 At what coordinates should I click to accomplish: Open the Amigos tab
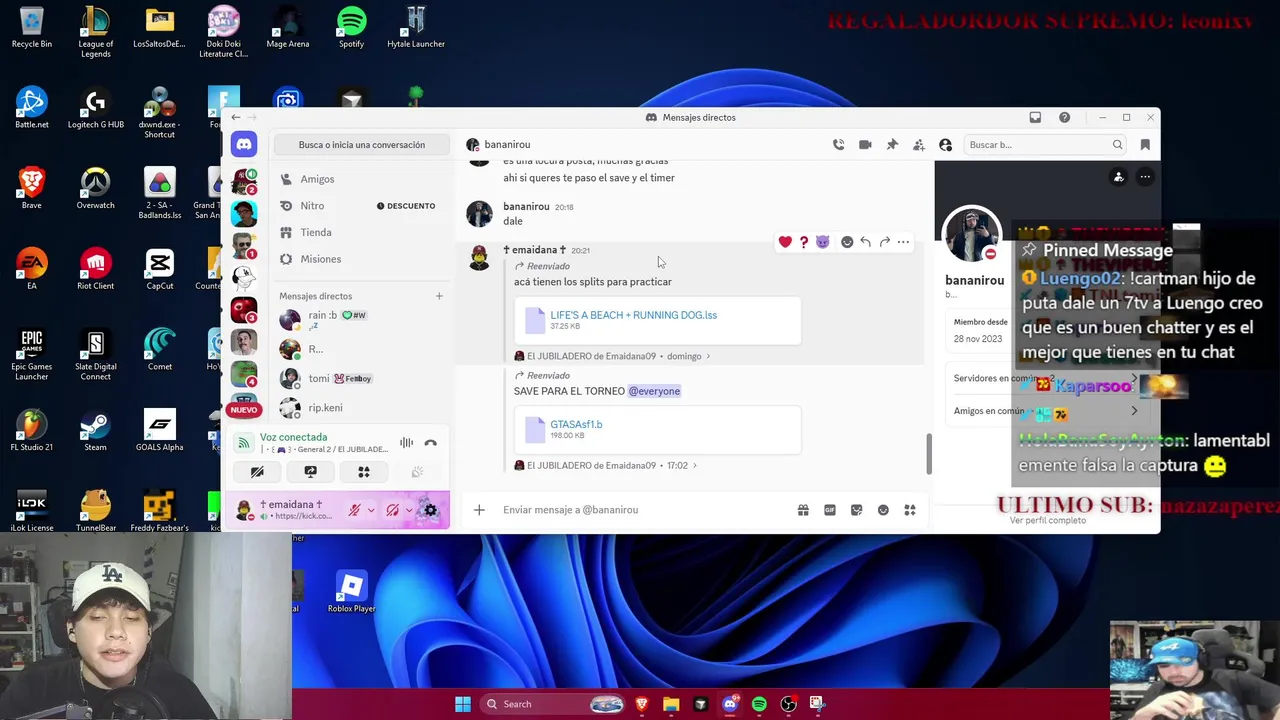coord(361,179)
